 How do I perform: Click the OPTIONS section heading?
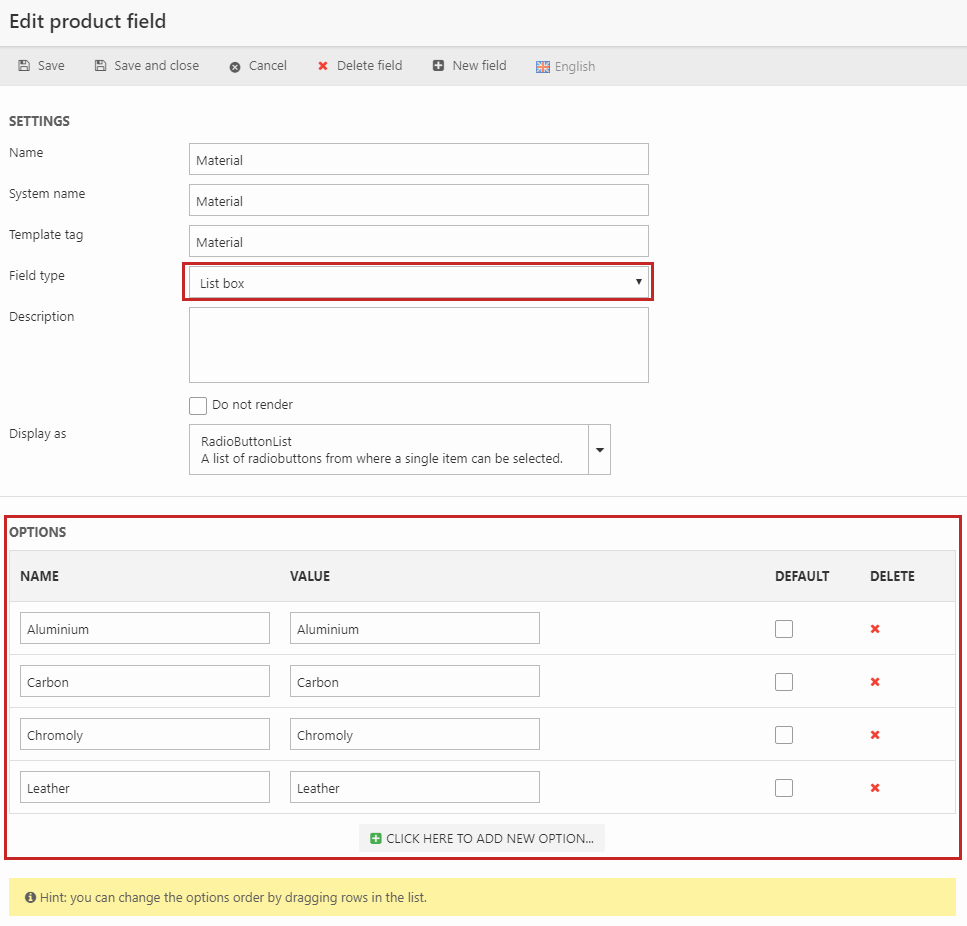tap(38, 532)
